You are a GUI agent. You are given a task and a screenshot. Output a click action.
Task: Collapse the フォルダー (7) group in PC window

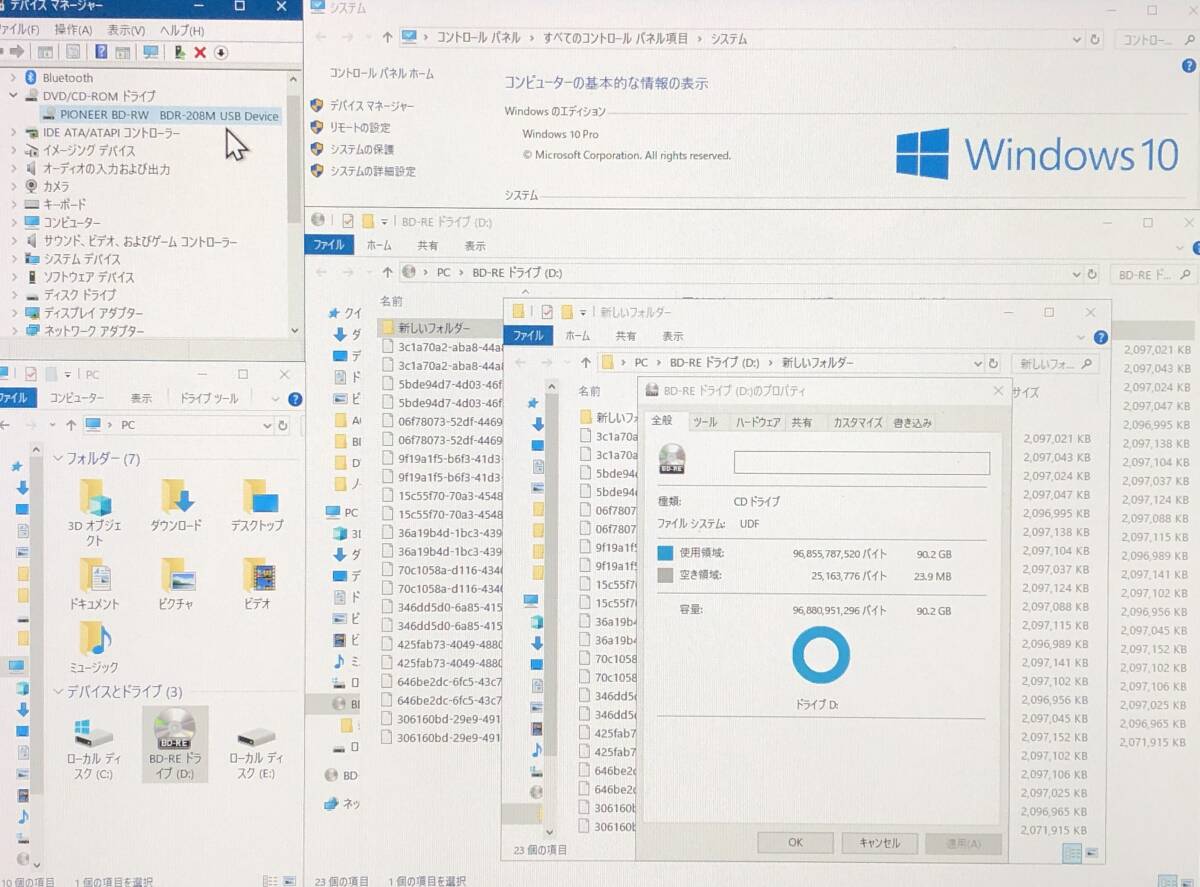pyautogui.click(x=59, y=458)
